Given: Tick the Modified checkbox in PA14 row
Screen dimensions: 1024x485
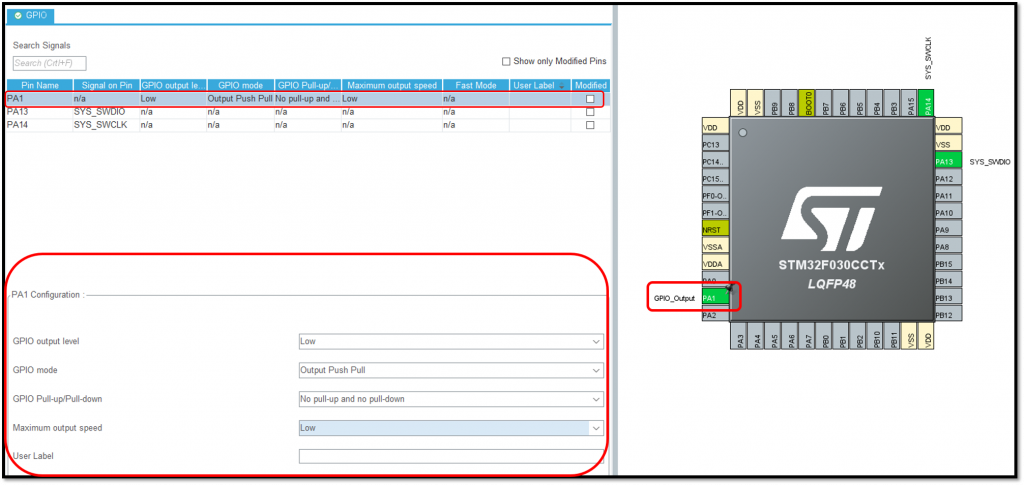Looking at the screenshot, I should click(590, 125).
